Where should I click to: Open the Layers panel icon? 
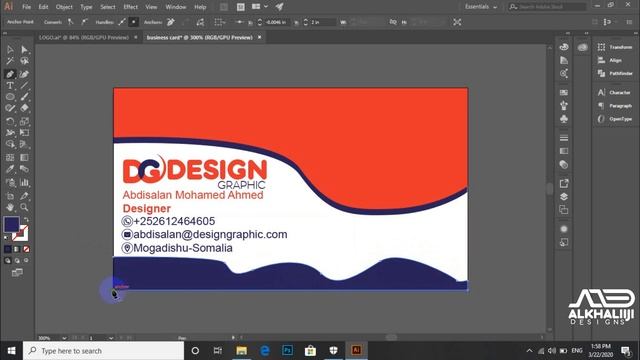coord(564,196)
